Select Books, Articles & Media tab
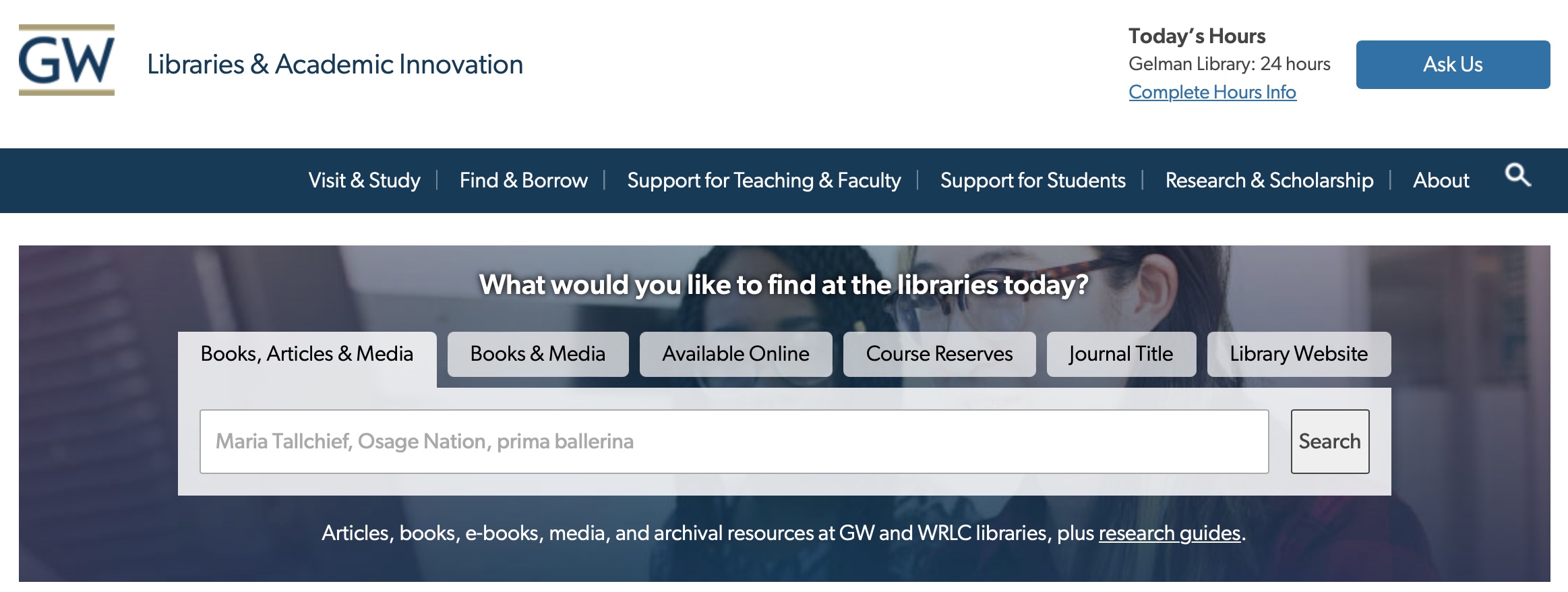The height and width of the screenshot is (592, 1568). point(307,354)
